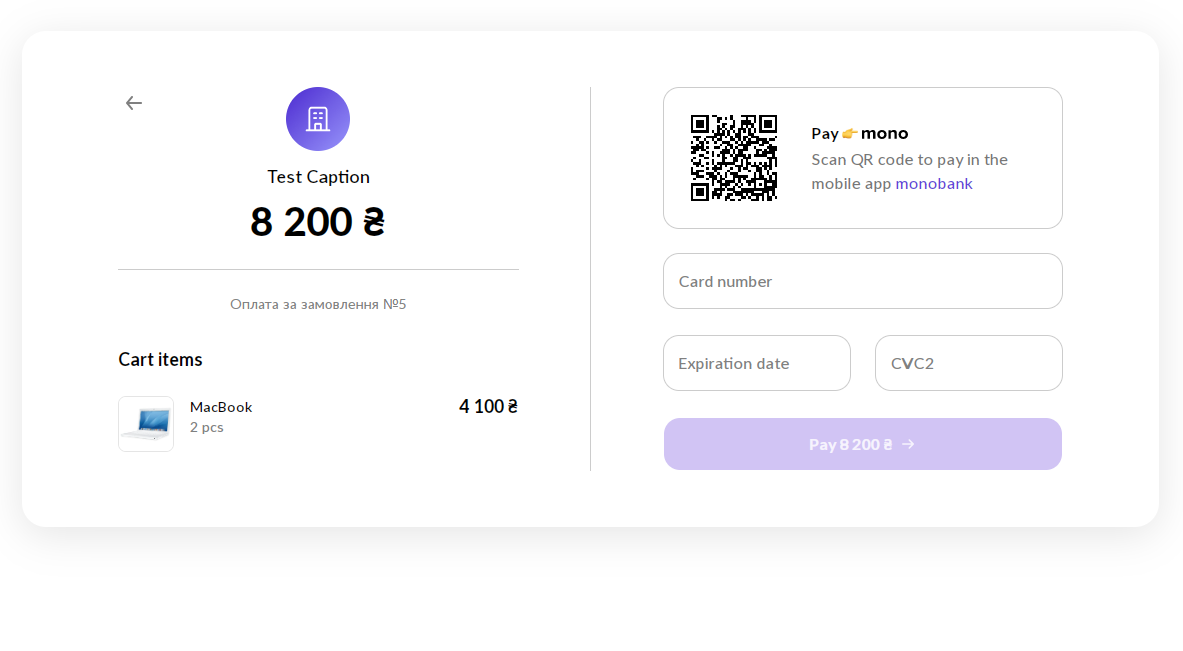Click the pointing hand emoji in Pay mono
The image size is (1183, 651).
click(x=850, y=134)
